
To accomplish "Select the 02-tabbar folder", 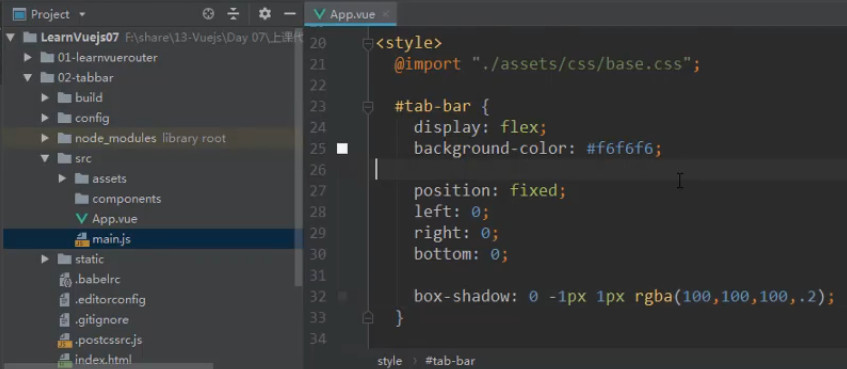I will point(85,78).
